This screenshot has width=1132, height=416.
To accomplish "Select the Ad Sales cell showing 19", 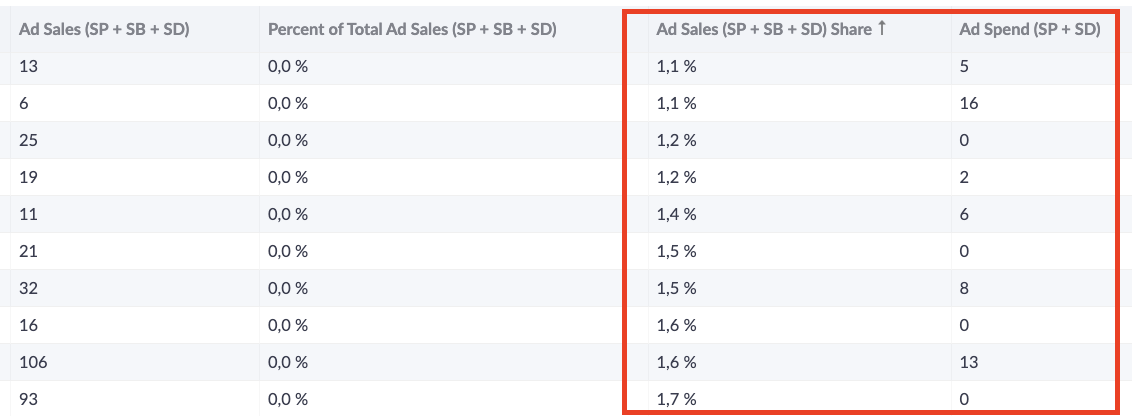I will [x=134, y=177].
